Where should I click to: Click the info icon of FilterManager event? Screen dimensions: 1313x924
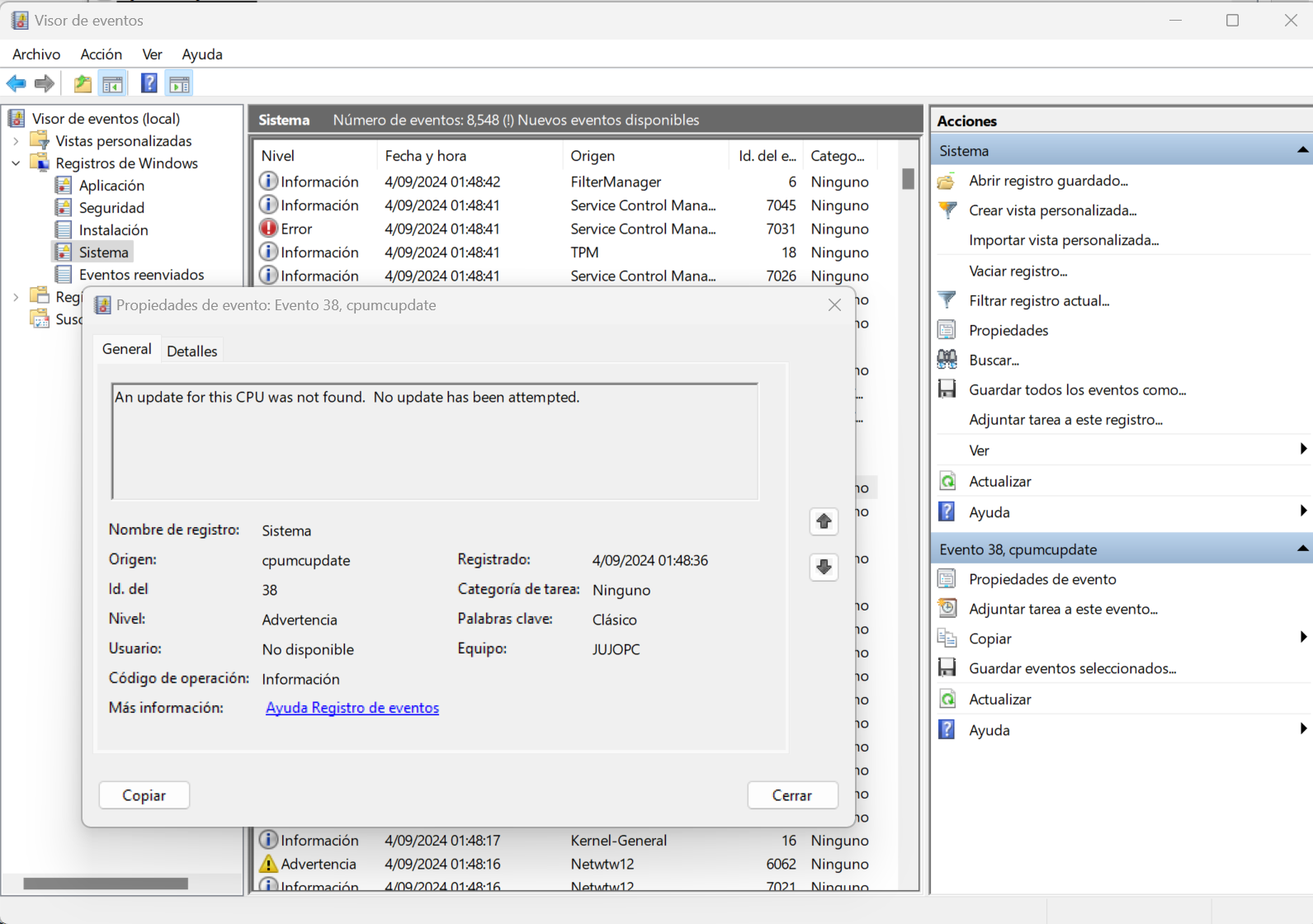click(x=268, y=181)
